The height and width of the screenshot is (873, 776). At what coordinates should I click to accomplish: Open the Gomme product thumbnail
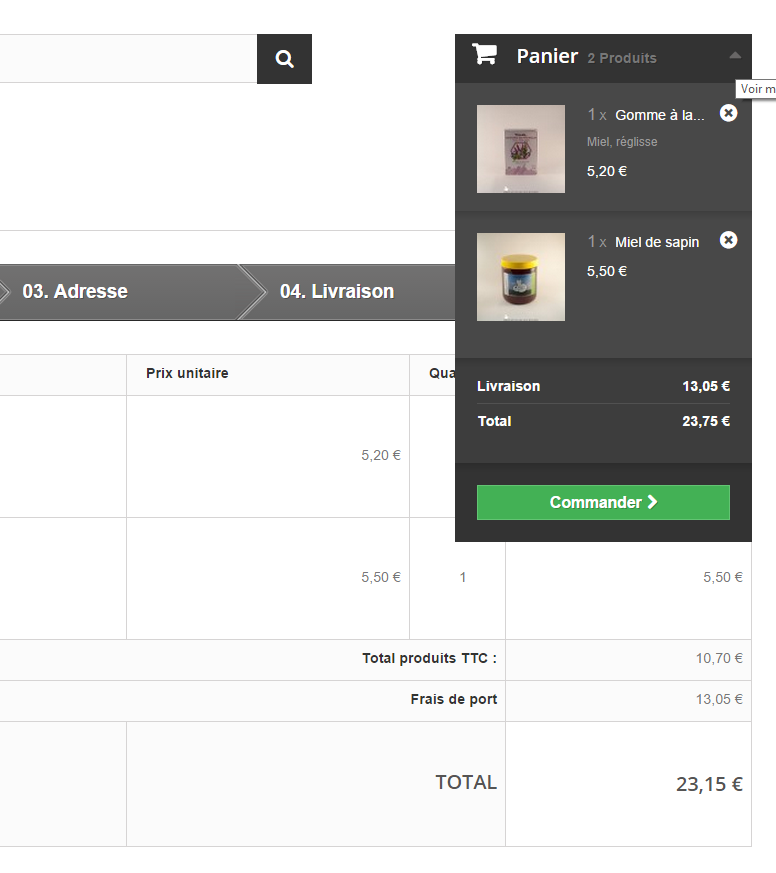520,149
